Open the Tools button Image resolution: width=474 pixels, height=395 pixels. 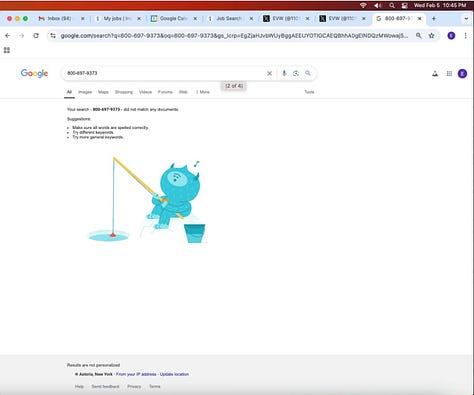[309, 92]
